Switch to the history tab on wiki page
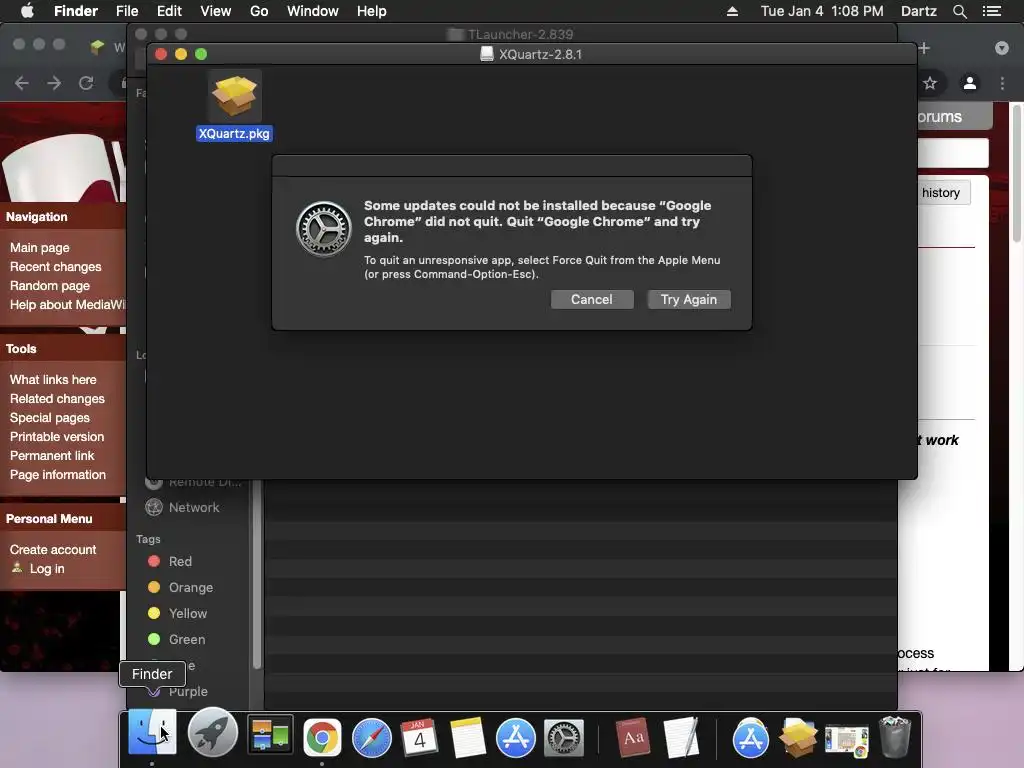The height and width of the screenshot is (768, 1024). click(940, 193)
